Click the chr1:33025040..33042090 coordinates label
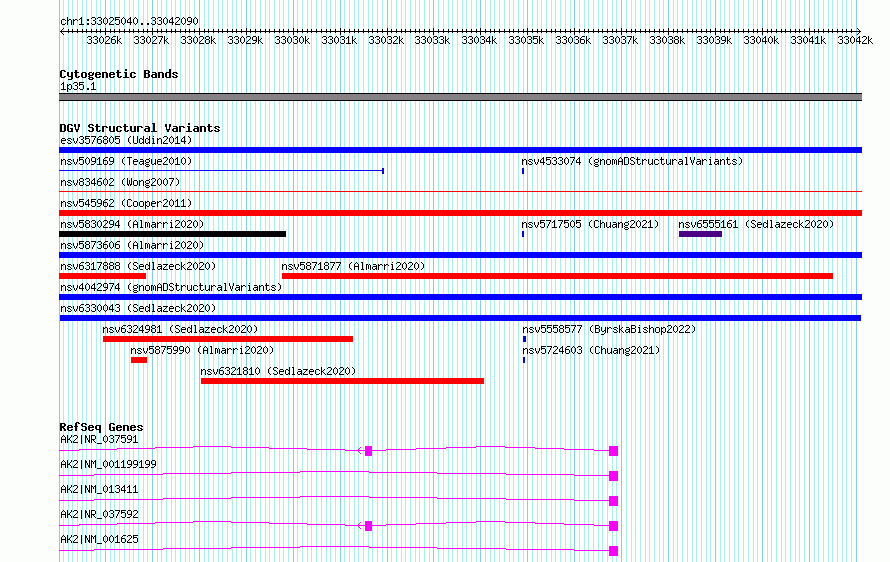The width and height of the screenshot is (890, 562). (129, 21)
